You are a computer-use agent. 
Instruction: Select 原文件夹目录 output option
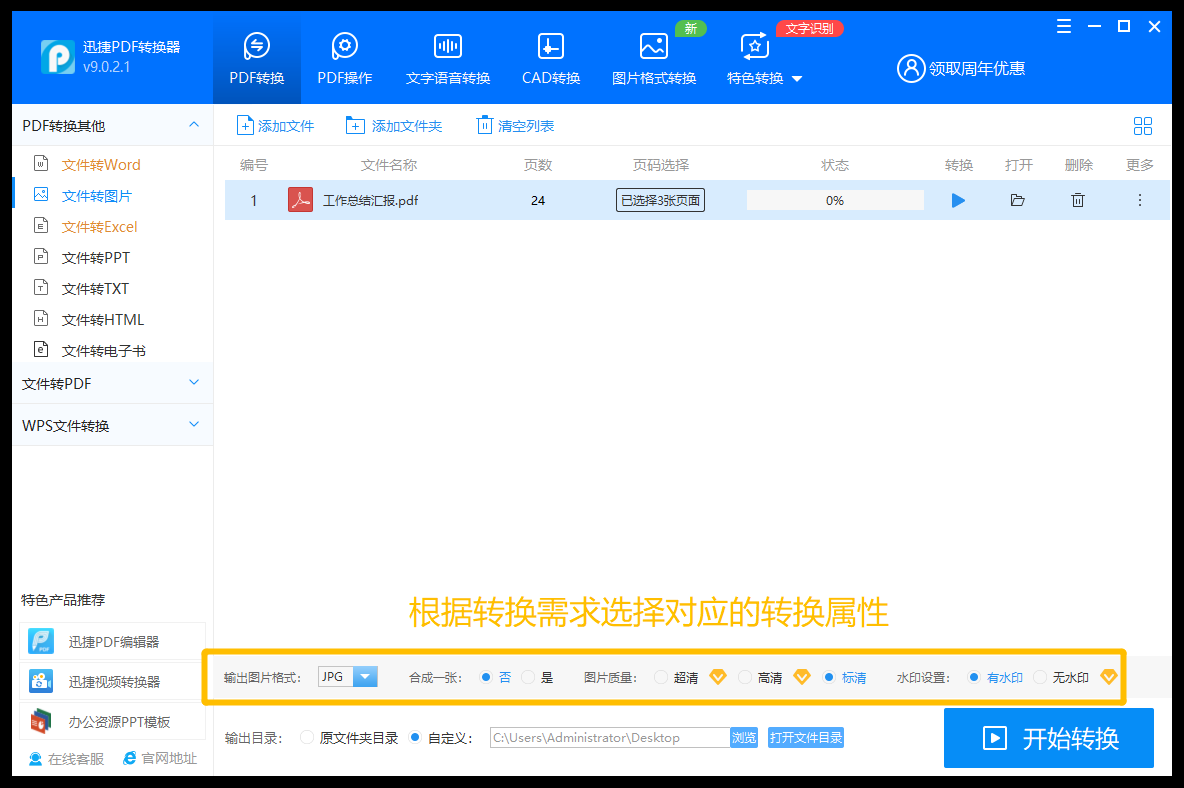click(349, 737)
